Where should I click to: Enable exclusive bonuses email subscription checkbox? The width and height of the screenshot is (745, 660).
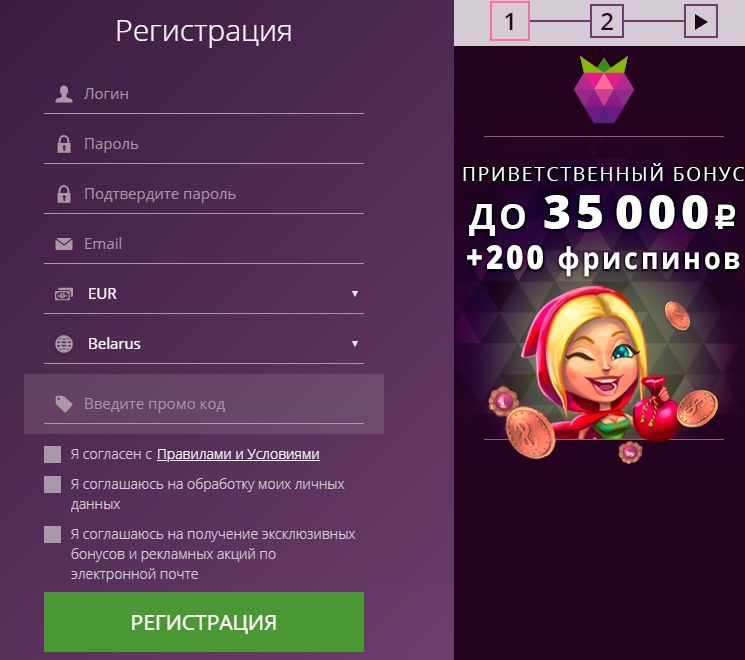pos(52,534)
